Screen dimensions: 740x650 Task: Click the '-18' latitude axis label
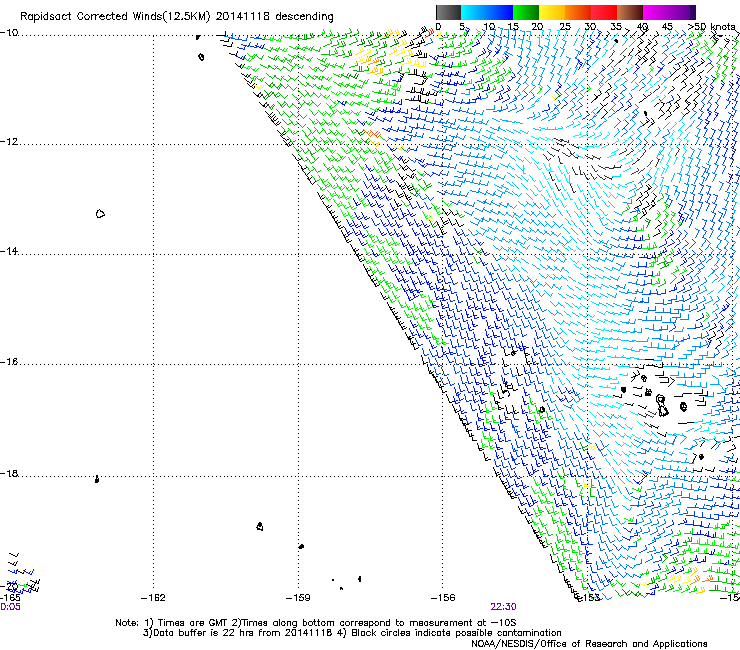point(9,473)
